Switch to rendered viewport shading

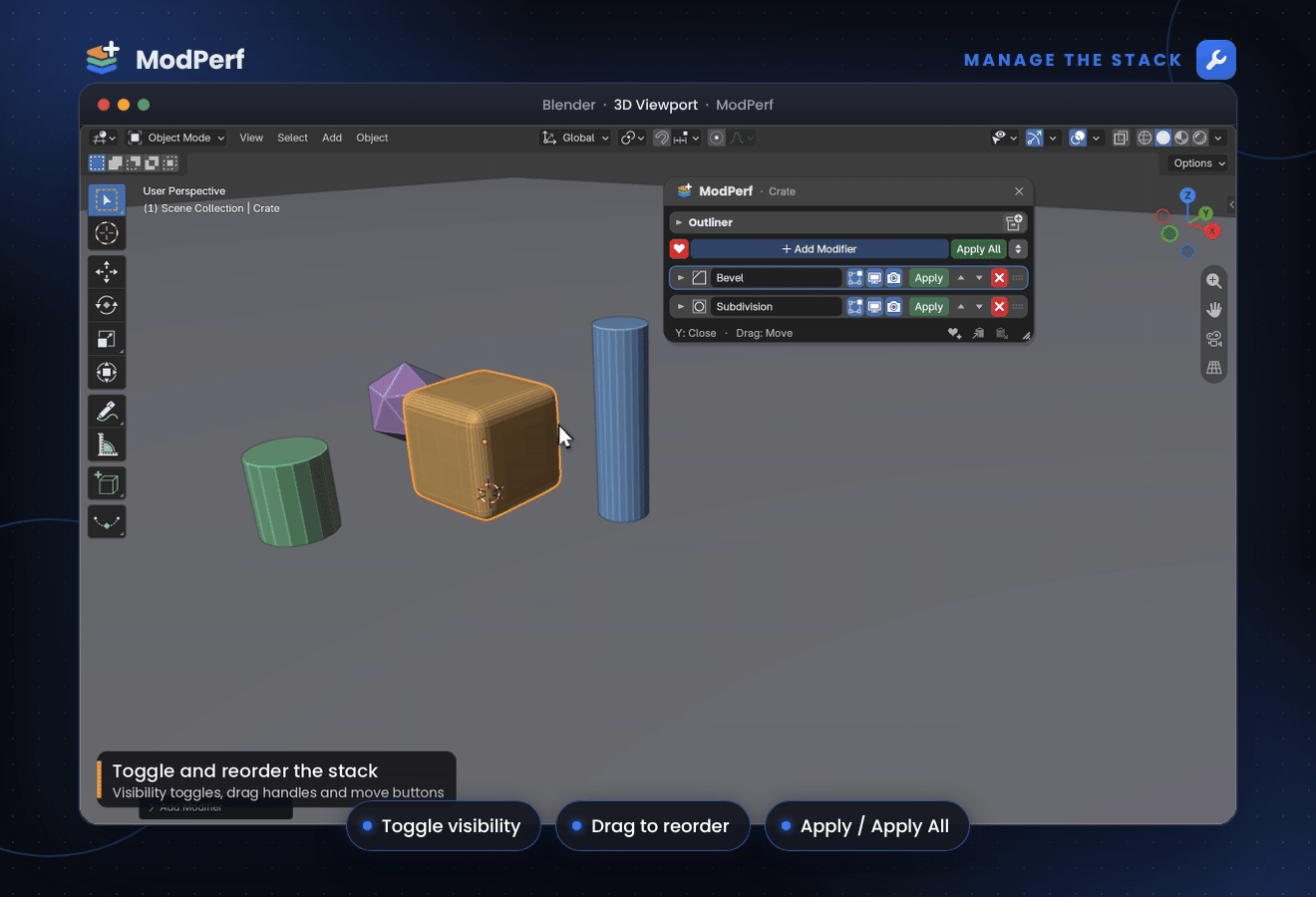click(1200, 138)
